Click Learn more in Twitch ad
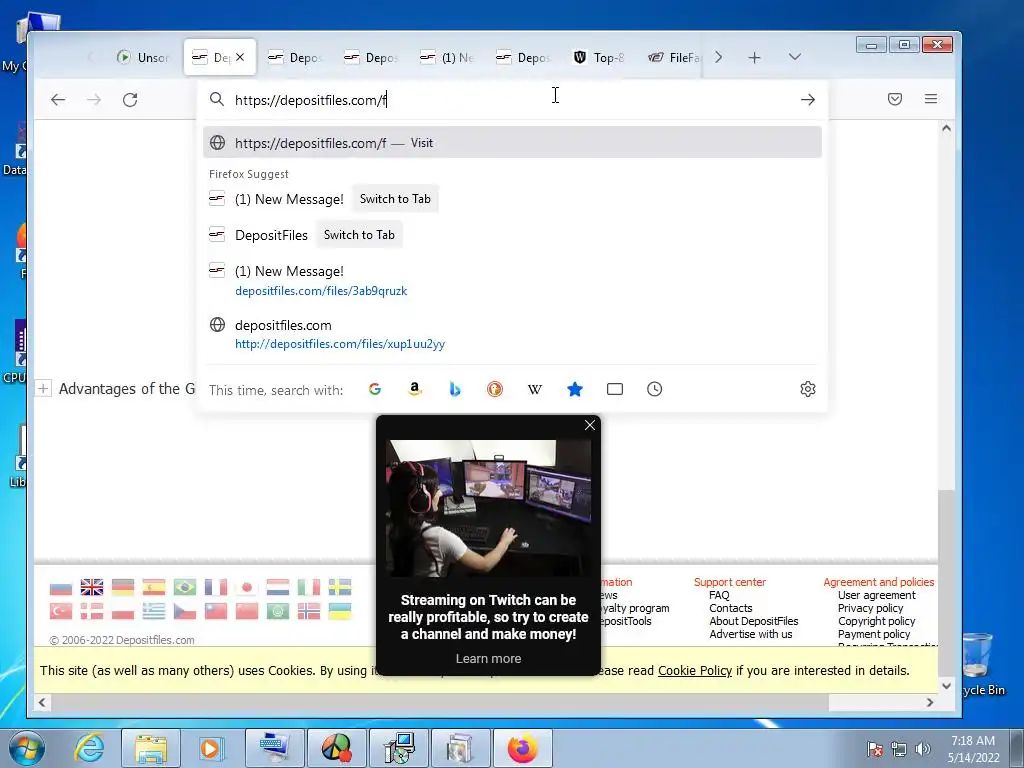Viewport: 1024px width, 768px height. point(488,658)
